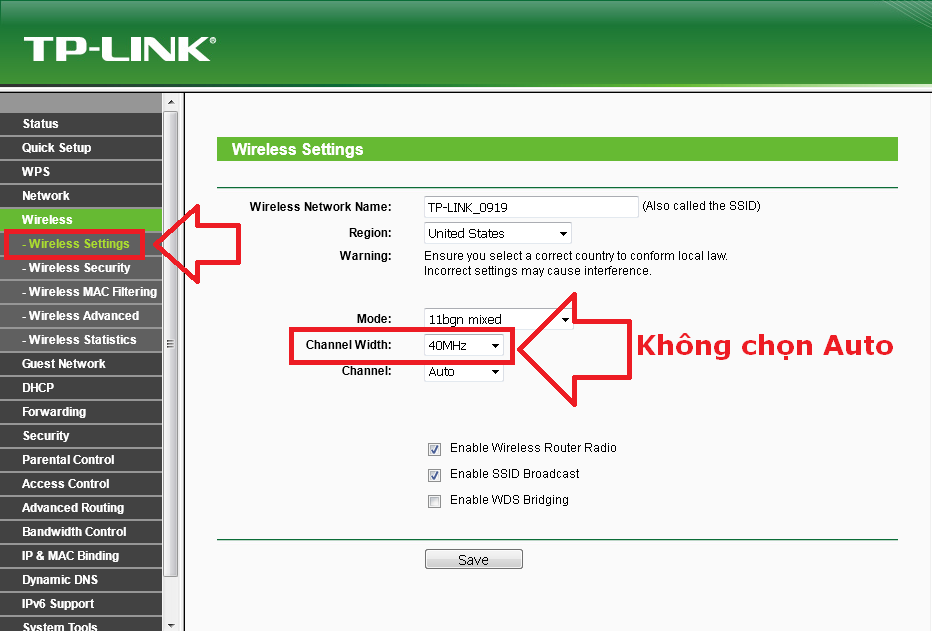Screen dimensions: 932x631
Task: Open the DHCP menu
Action: [81, 387]
